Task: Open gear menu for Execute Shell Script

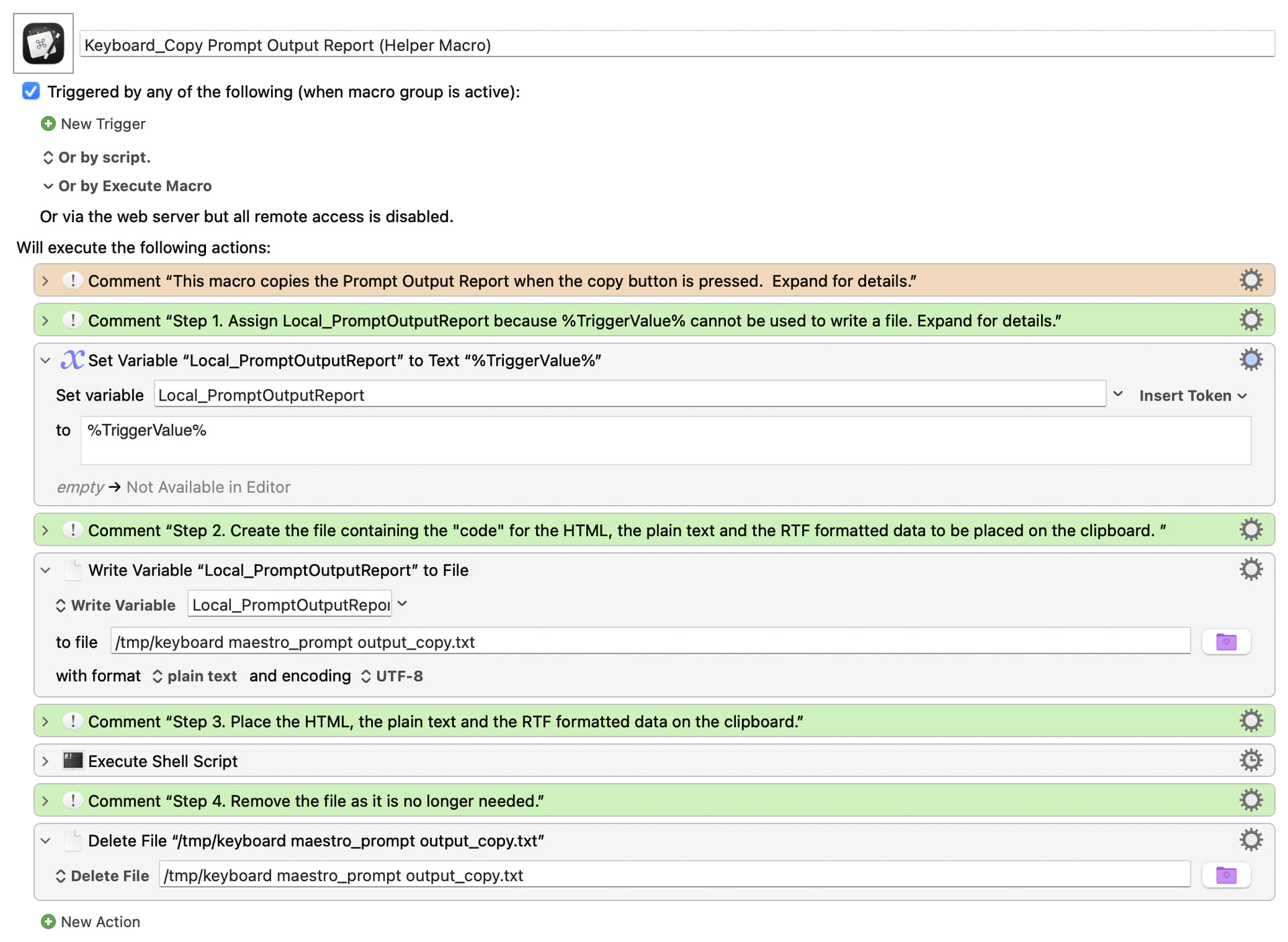Action: coord(1250,760)
